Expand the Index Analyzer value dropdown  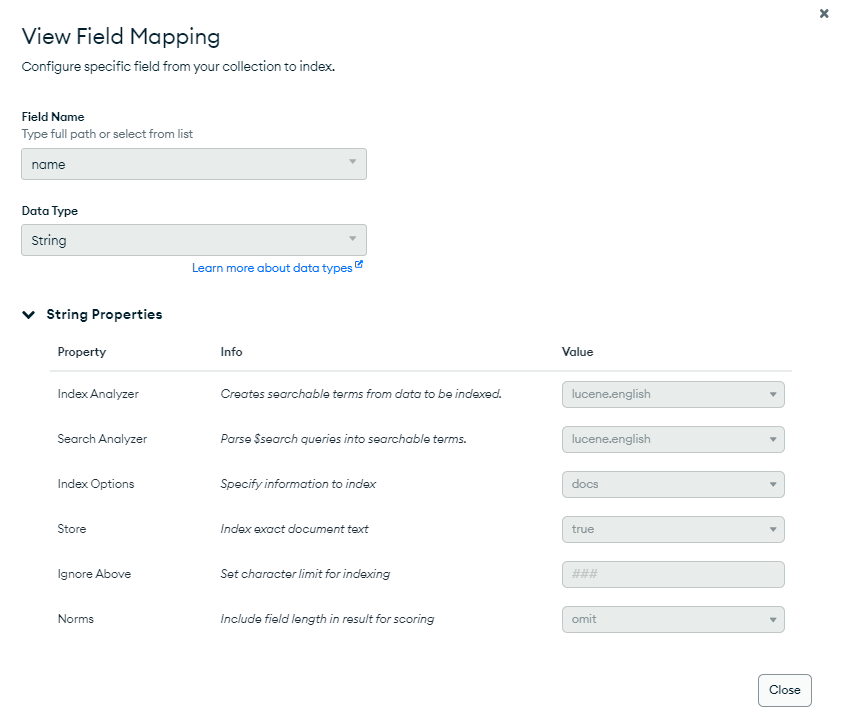(x=673, y=394)
